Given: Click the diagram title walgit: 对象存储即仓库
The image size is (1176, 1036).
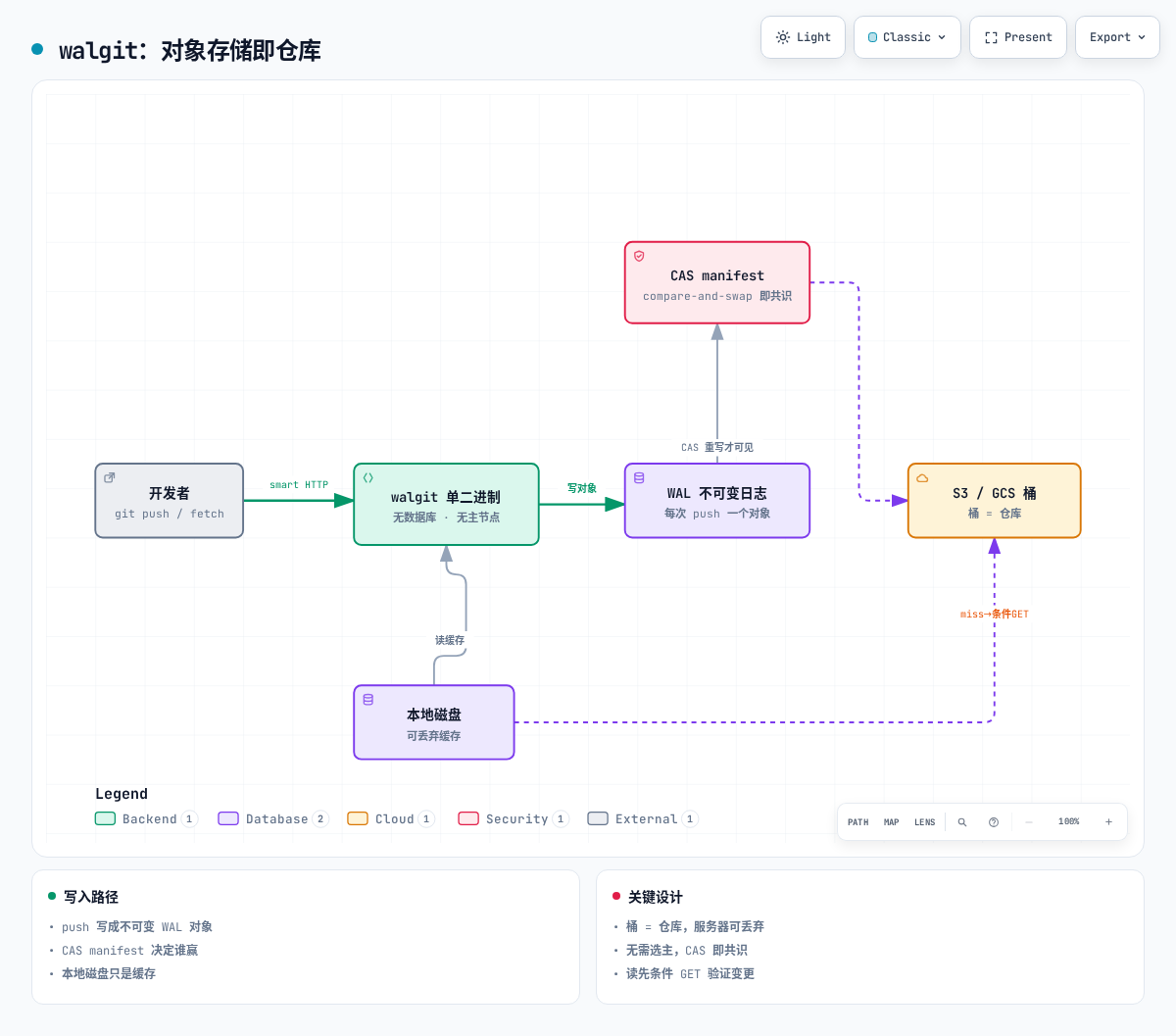Looking at the screenshot, I should coord(190,50).
